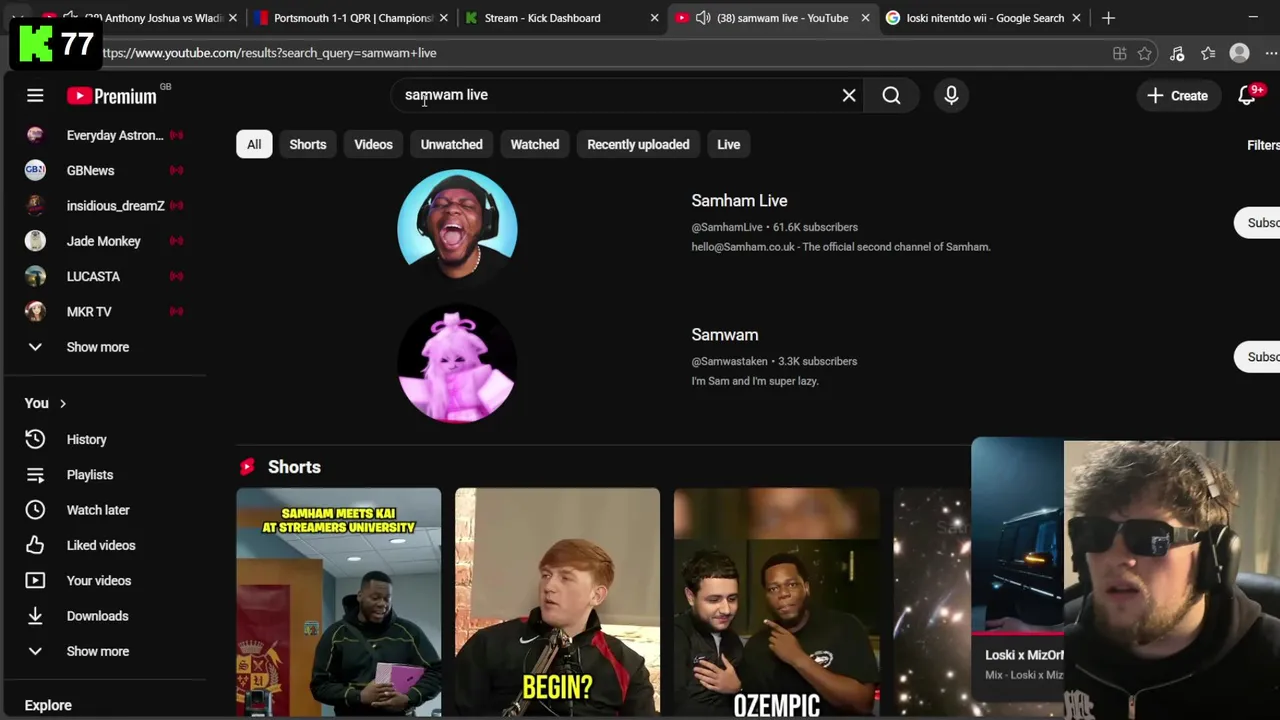
Task: Select the Live filter chip
Action: coord(728,144)
